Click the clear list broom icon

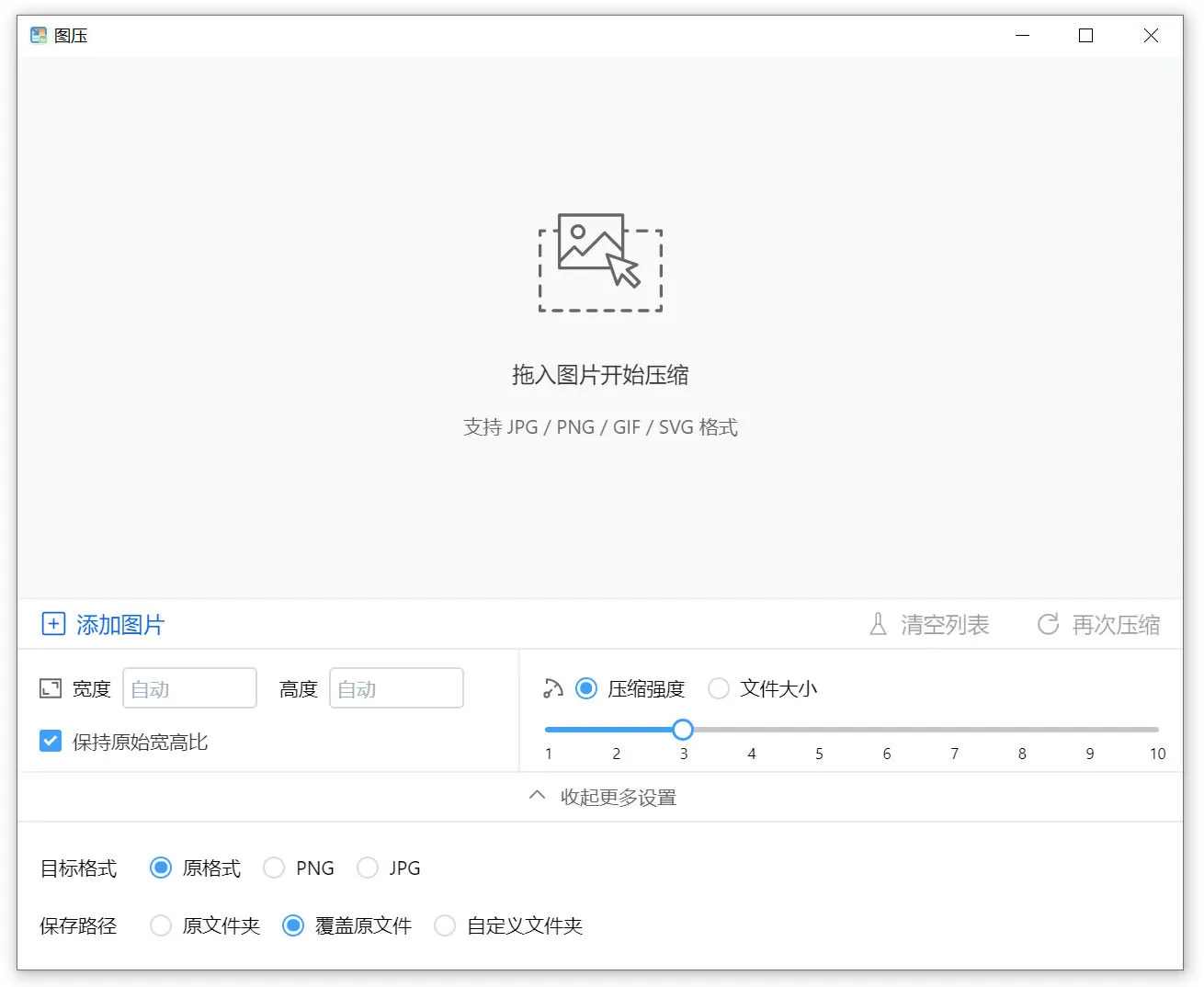pyautogui.click(x=878, y=625)
